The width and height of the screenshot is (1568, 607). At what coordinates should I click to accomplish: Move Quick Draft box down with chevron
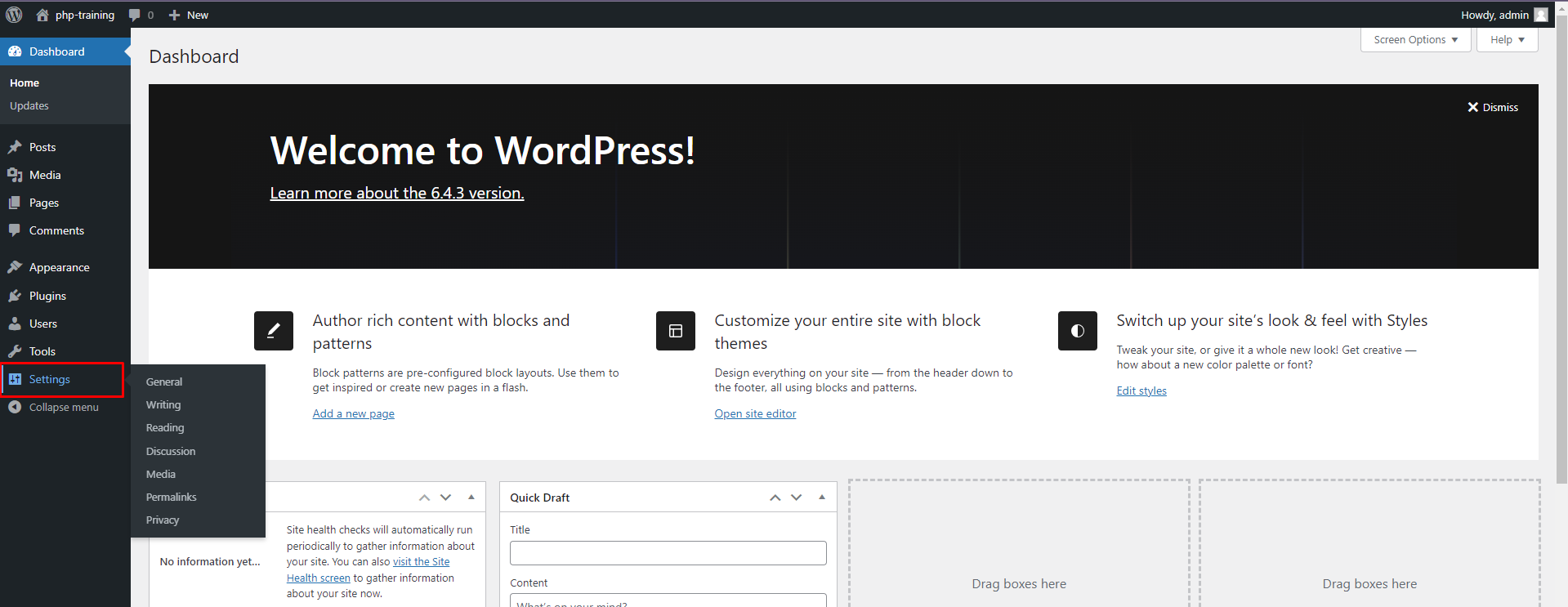coord(797,497)
